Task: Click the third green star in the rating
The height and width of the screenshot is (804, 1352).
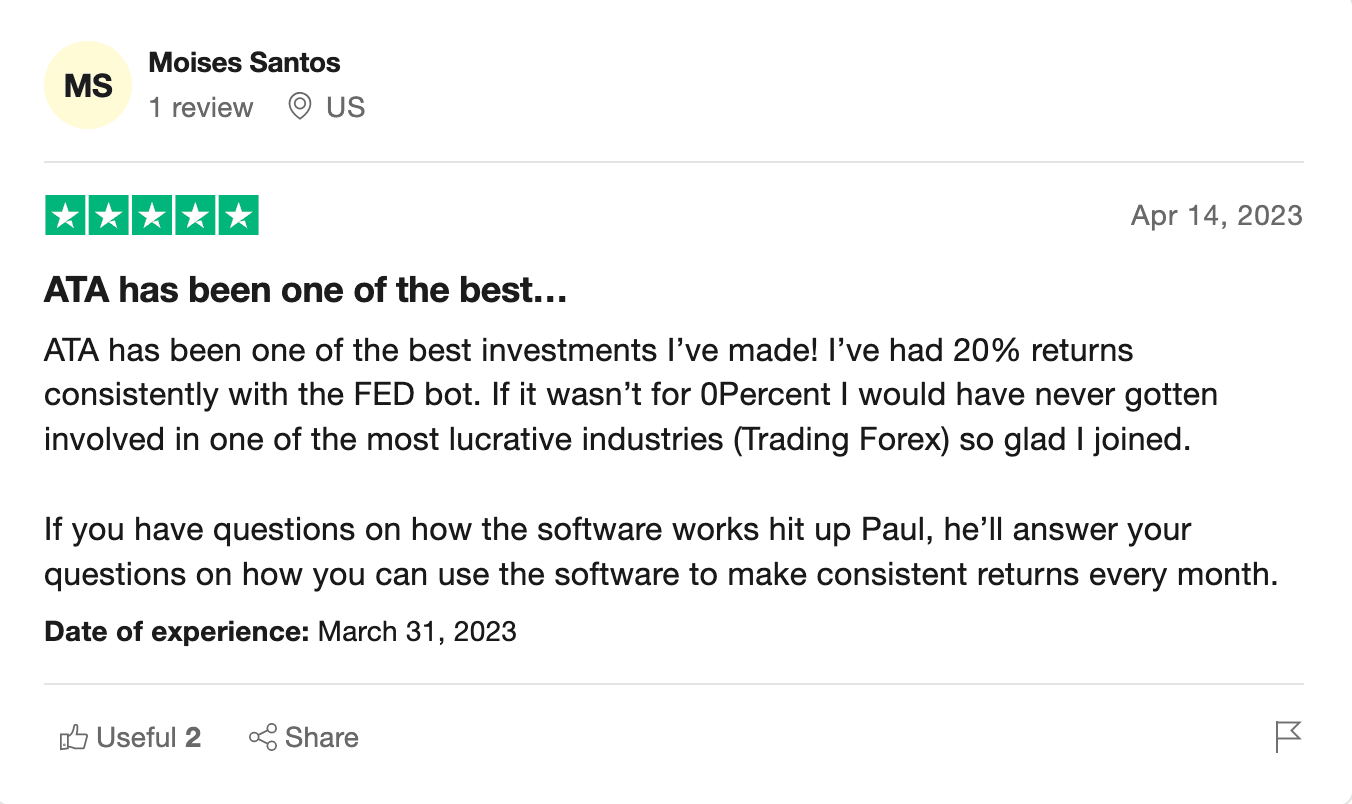Action: coord(152,216)
